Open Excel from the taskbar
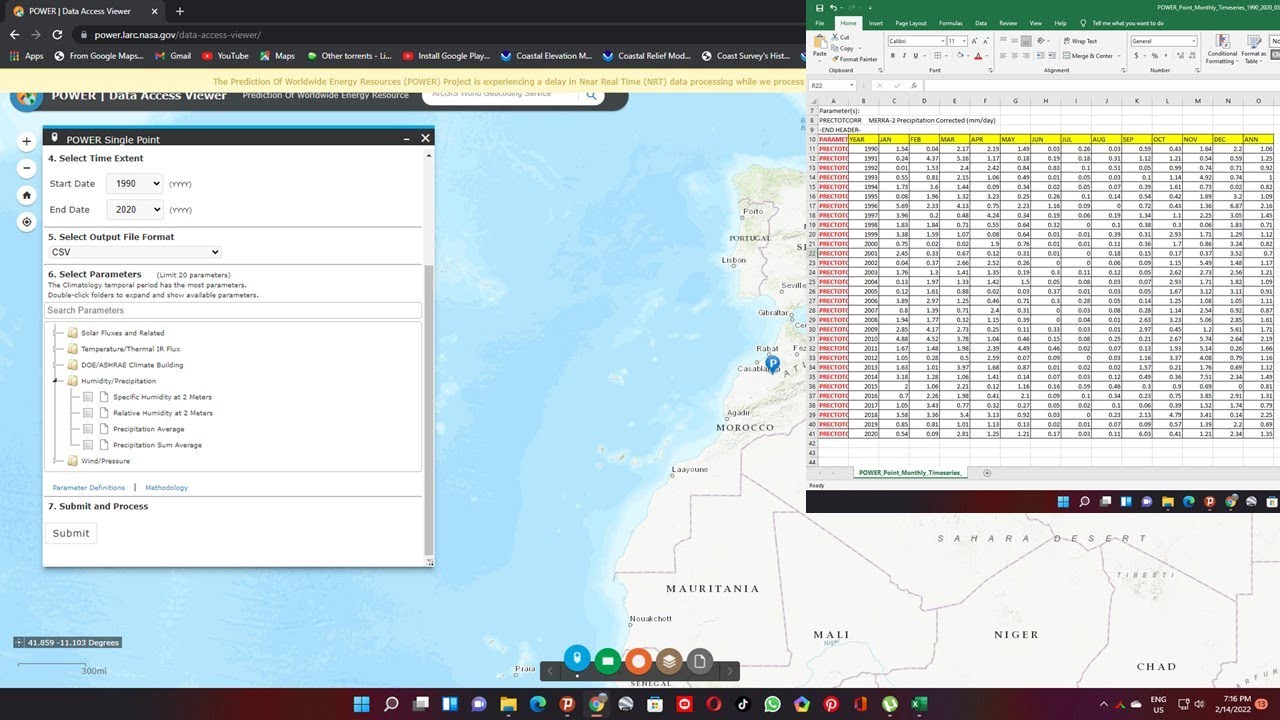The image size is (1280, 720). pos(918,704)
